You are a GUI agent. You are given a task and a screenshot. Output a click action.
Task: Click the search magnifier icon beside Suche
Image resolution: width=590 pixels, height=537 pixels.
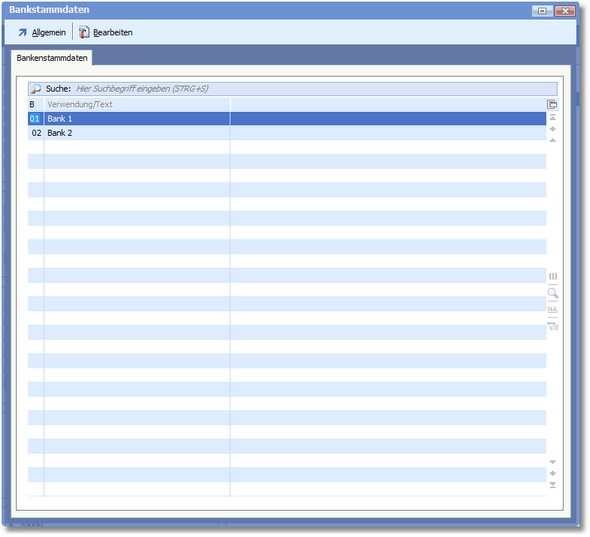(36, 89)
